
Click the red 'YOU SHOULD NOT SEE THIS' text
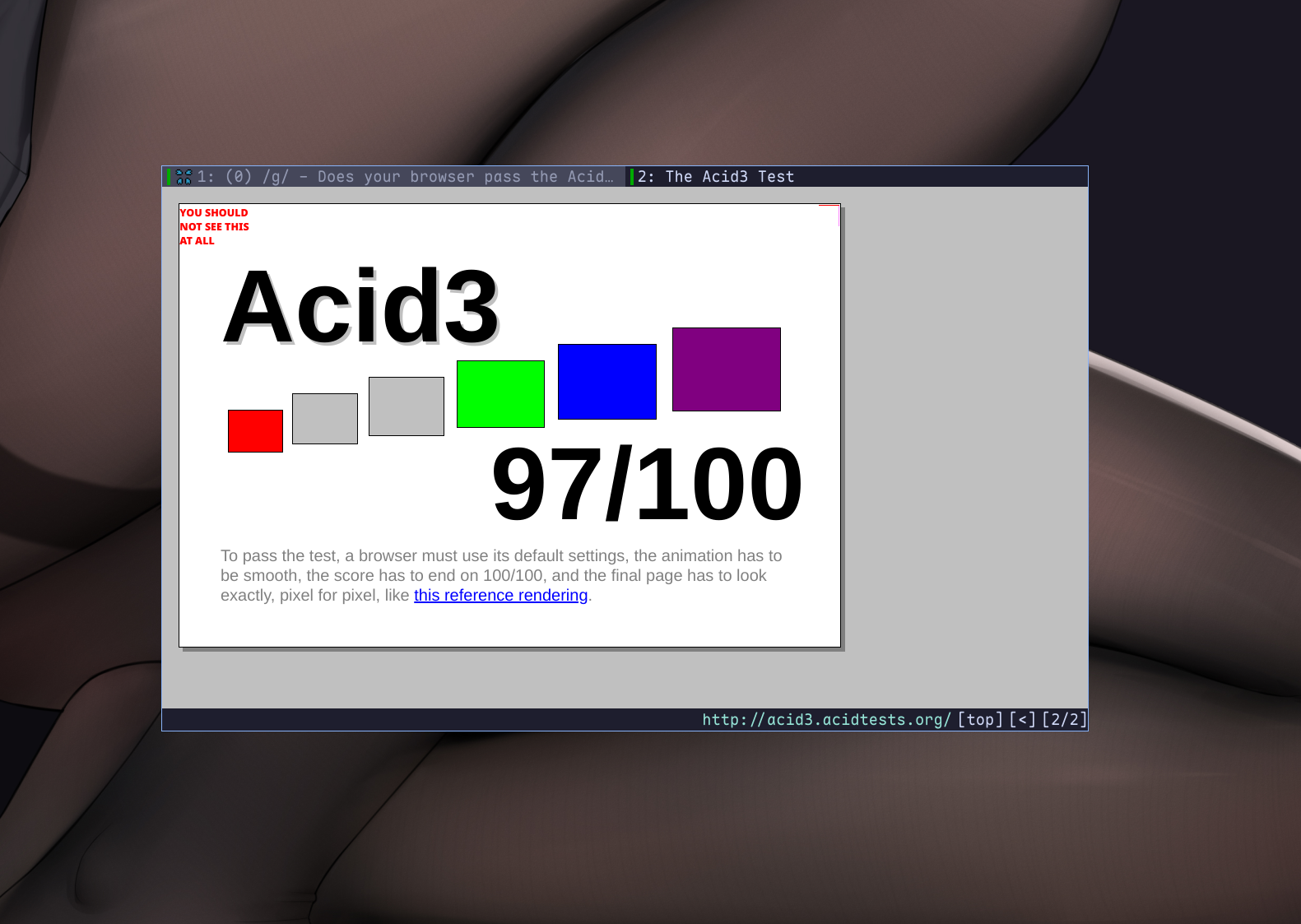(x=214, y=226)
